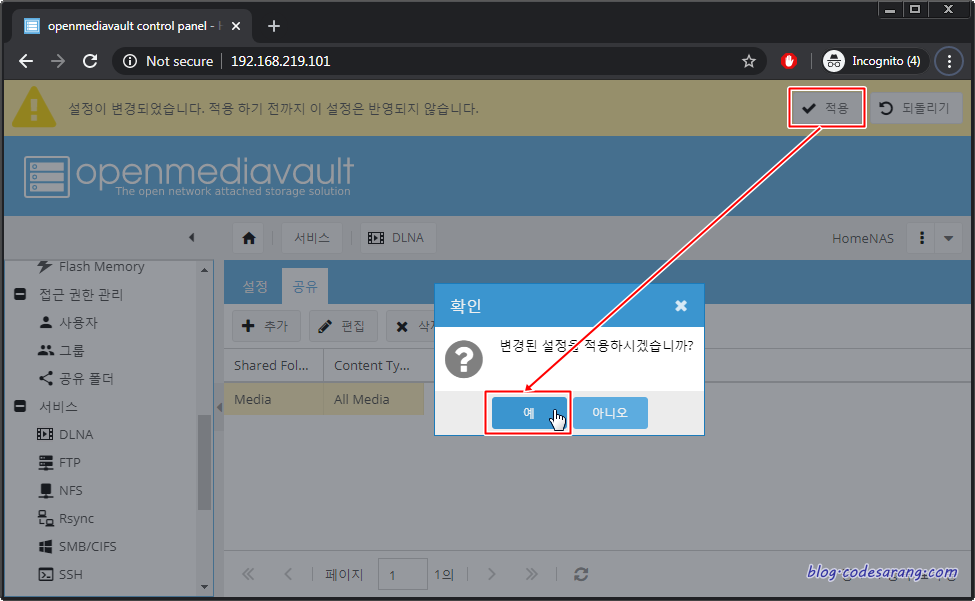Close the 확인 dialog with the X
This screenshot has height=601, width=975.
681,305
